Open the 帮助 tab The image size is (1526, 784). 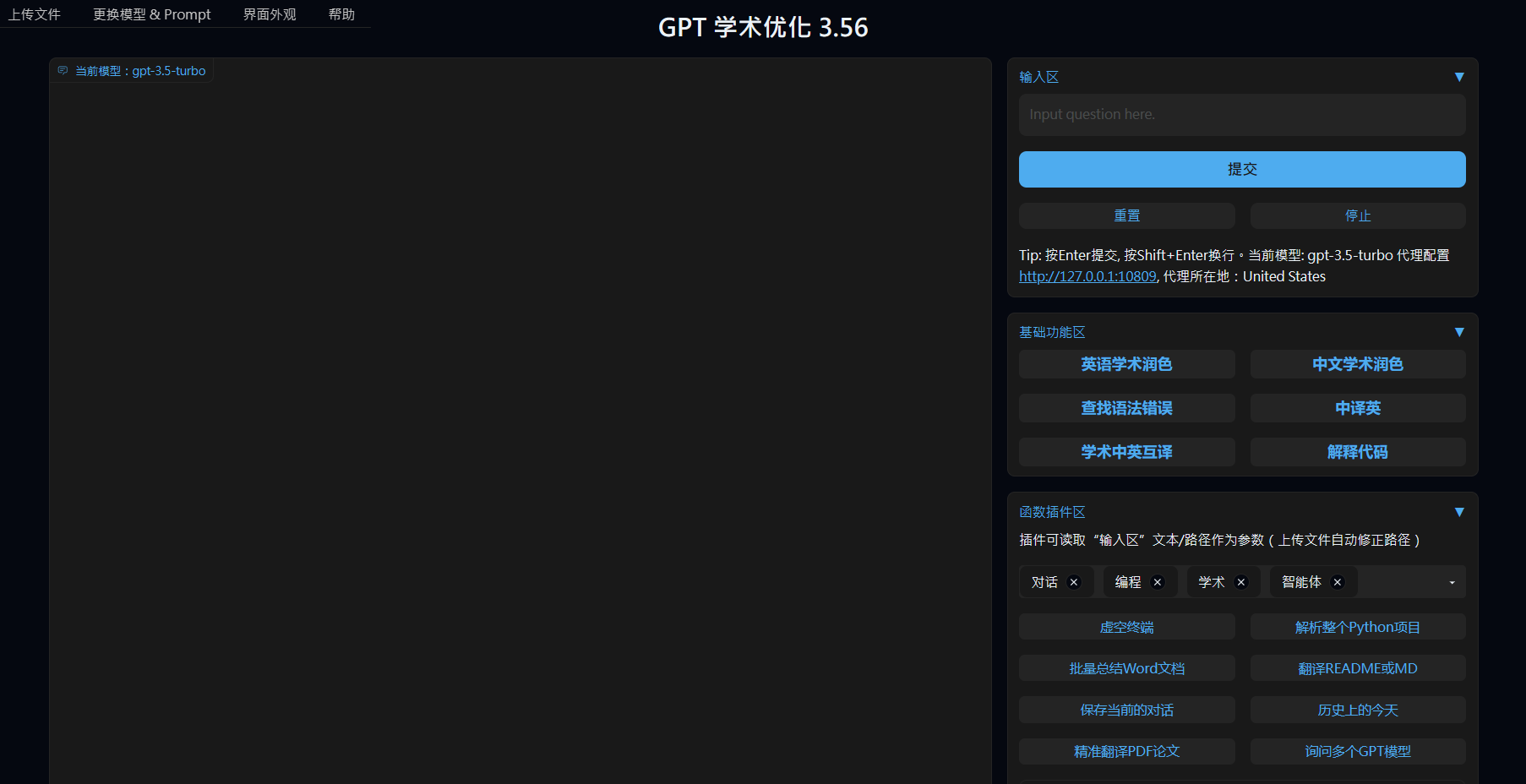click(x=341, y=14)
